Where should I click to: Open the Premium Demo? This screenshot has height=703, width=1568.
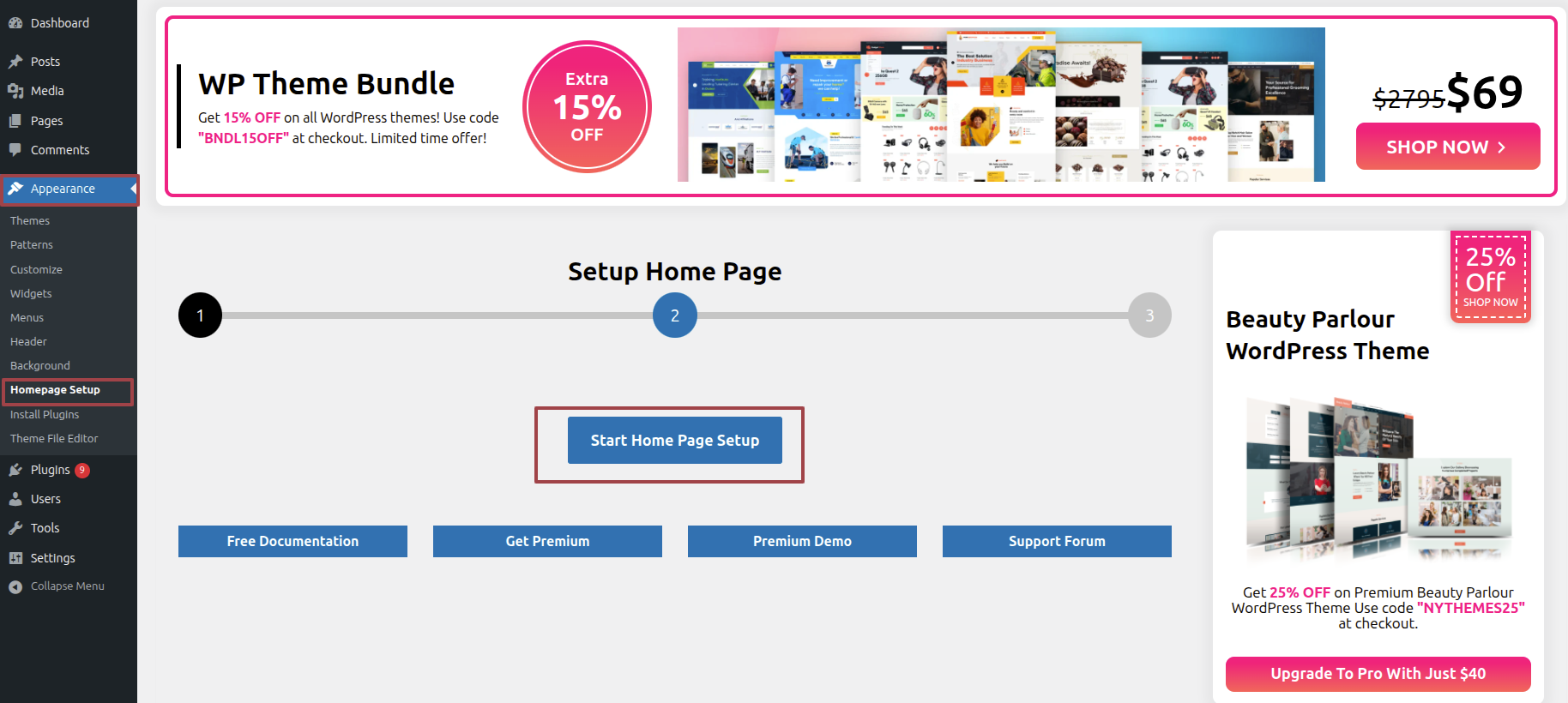coord(802,542)
